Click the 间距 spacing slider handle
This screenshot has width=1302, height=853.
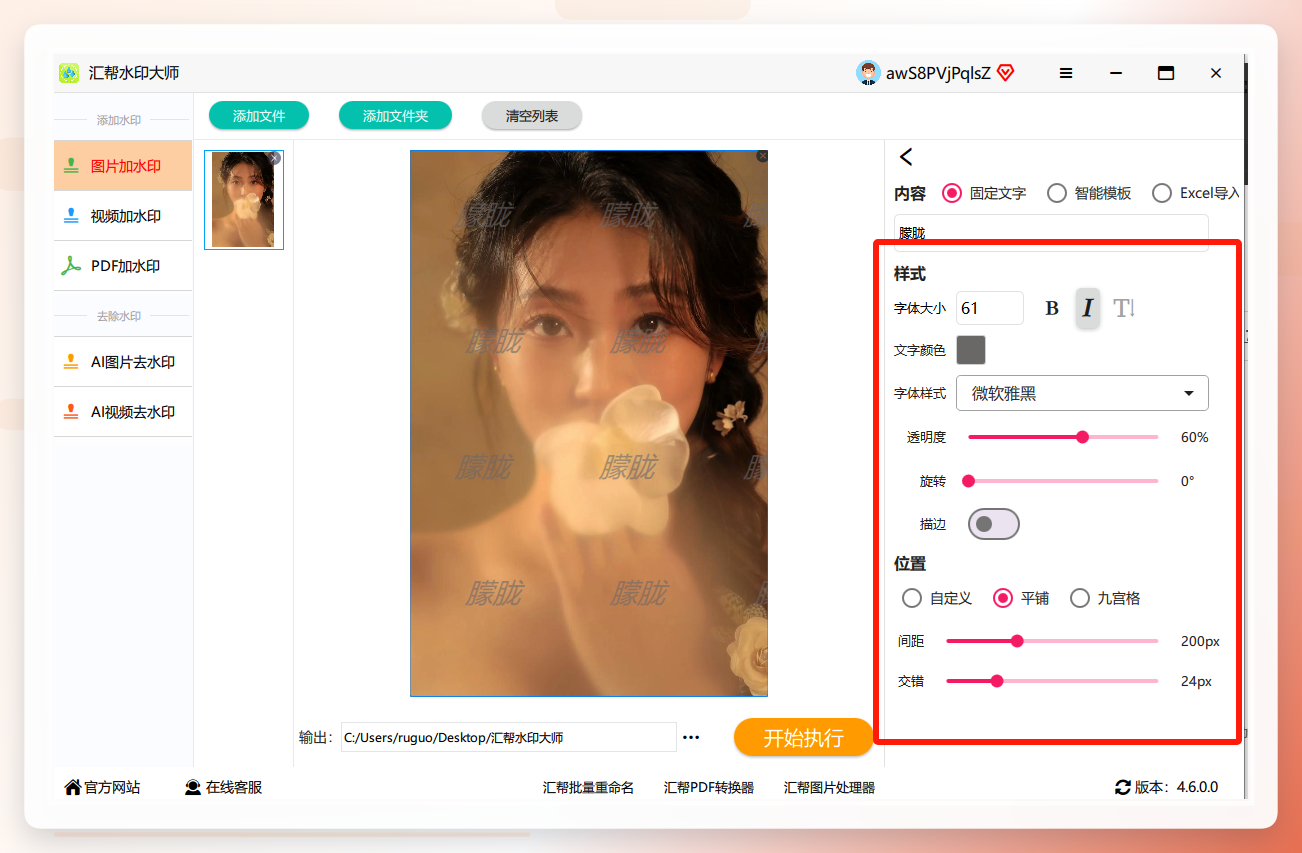[x=1017, y=641]
